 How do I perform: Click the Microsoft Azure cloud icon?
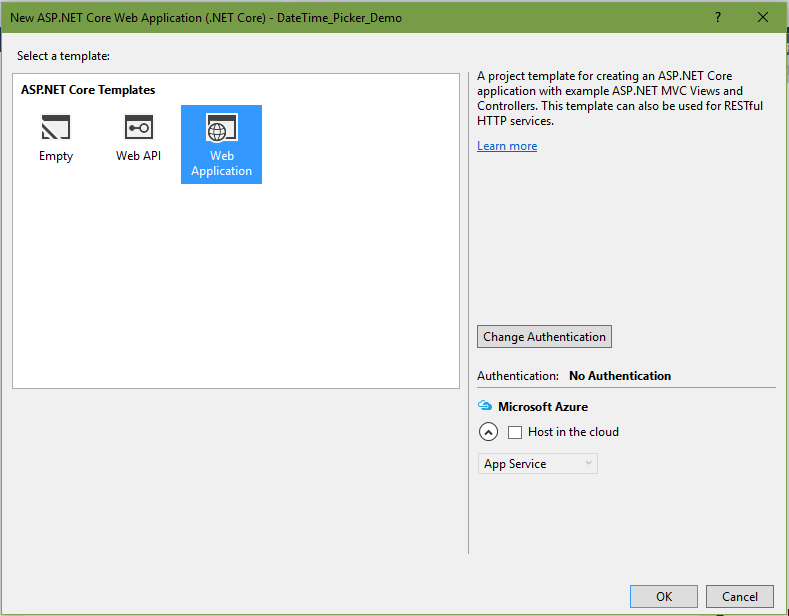pos(485,406)
